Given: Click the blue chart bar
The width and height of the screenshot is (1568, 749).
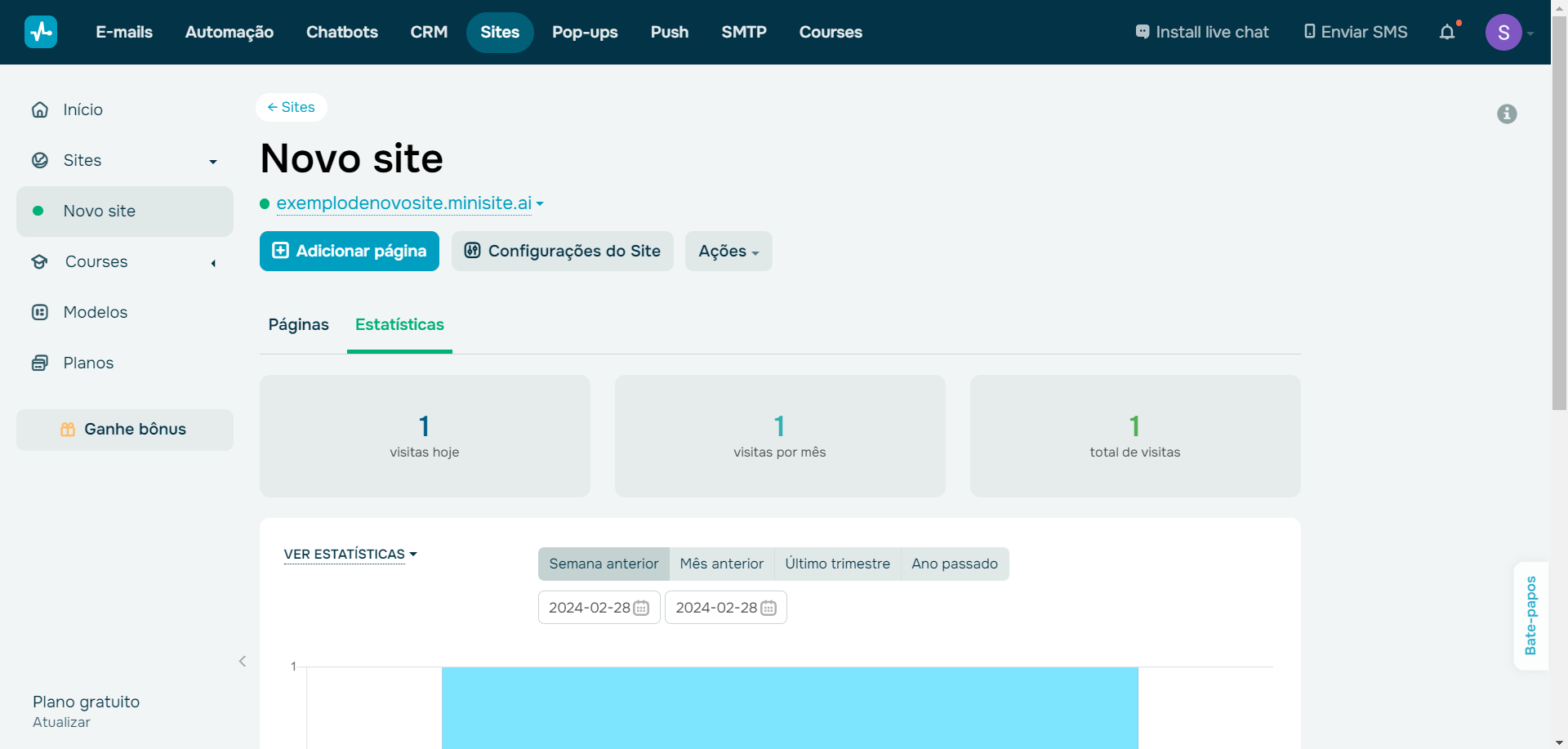Looking at the screenshot, I should pos(790,707).
